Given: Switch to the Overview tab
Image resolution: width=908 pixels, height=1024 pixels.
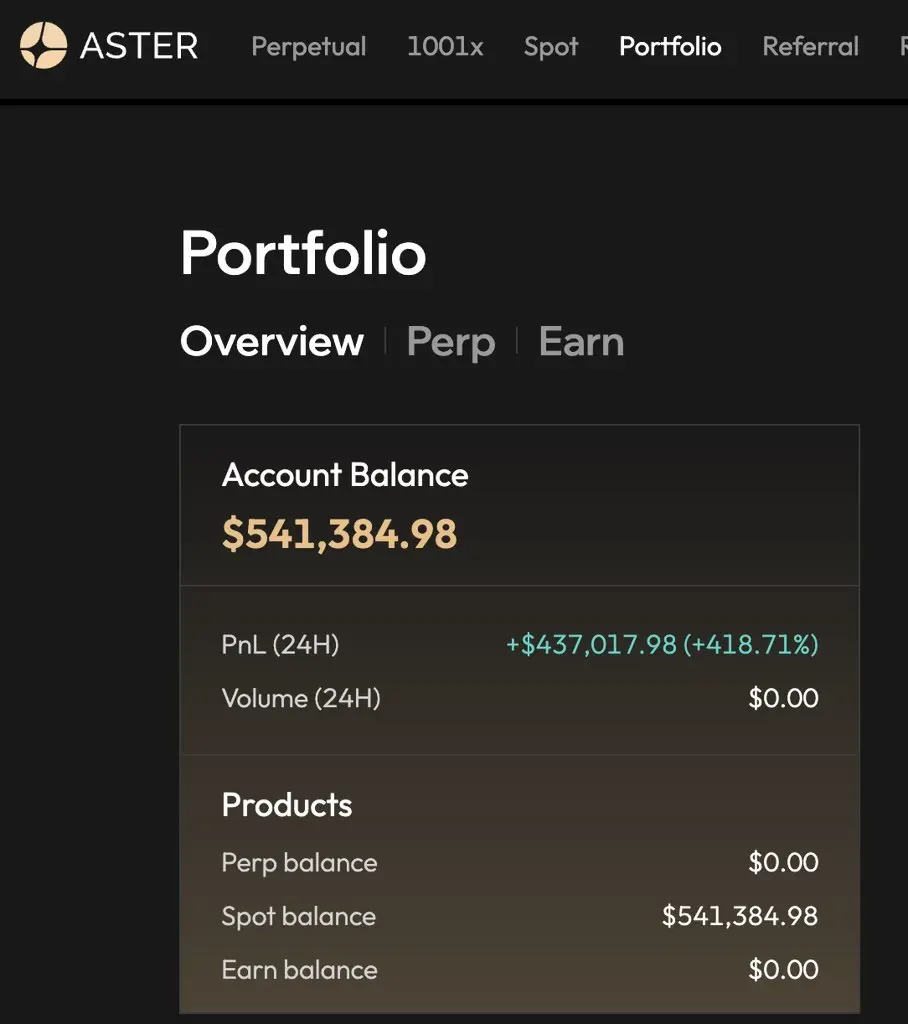Looking at the screenshot, I should click(x=272, y=342).
